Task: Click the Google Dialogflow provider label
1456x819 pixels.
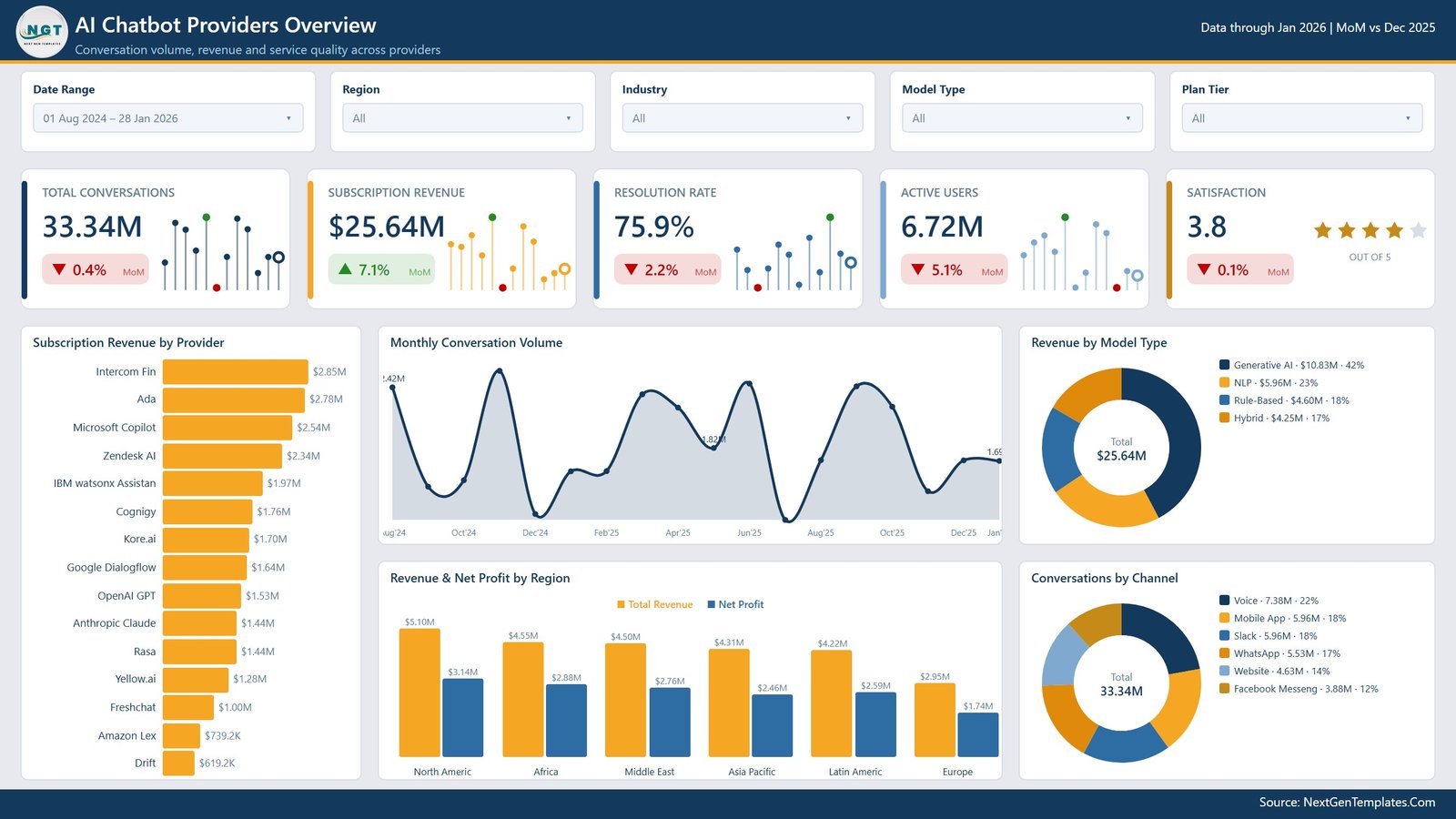Action: (x=111, y=567)
